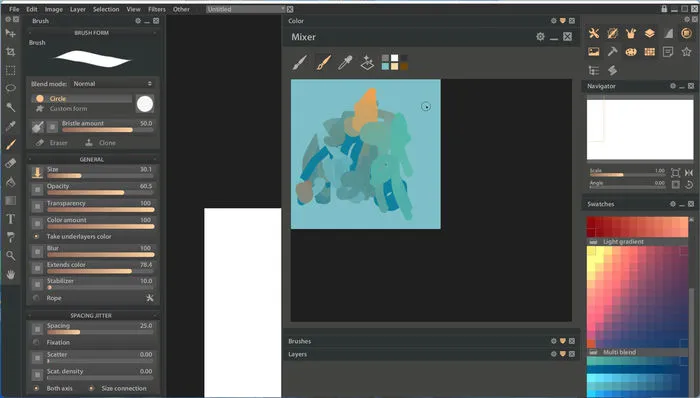Click the Navigator preview thumbnail

(x=640, y=129)
